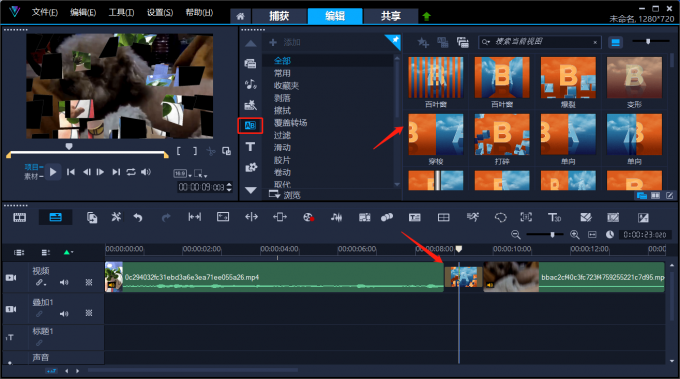Click zoom in magnifier on timeline

(575, 235)
